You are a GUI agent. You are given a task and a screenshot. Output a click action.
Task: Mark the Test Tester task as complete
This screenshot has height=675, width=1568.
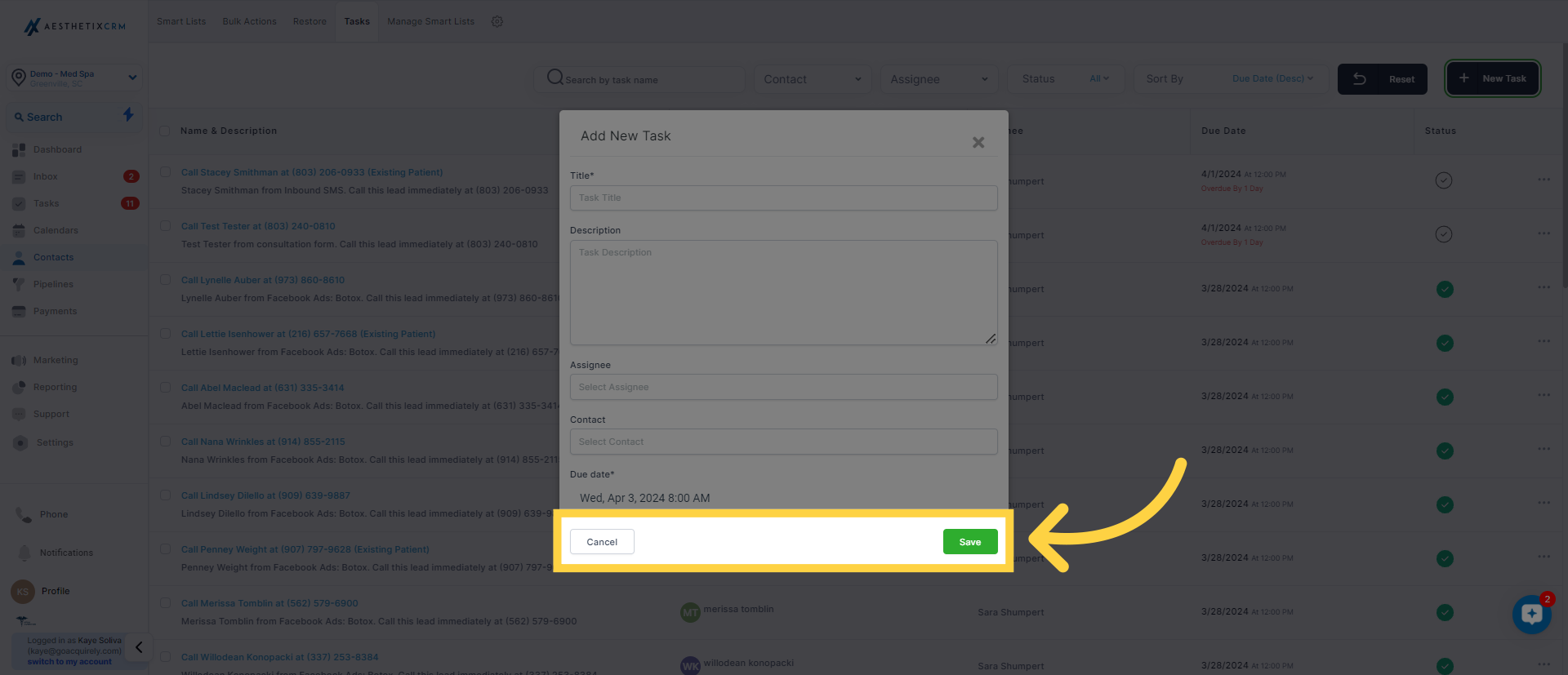tap(1444, 235)
